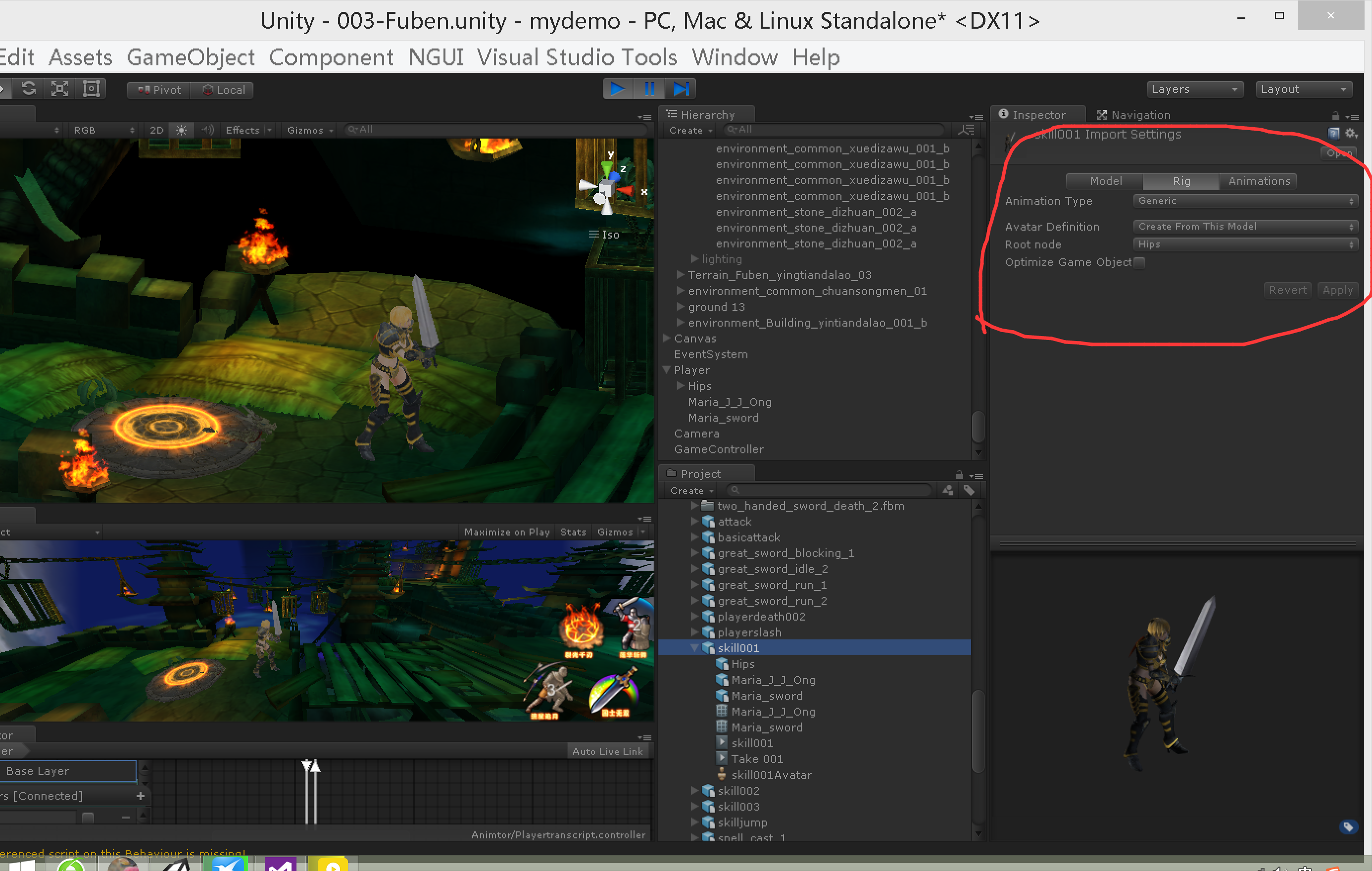Click the Revert button
This screenshot has height=871, width=1372.
click(1287, 290)
